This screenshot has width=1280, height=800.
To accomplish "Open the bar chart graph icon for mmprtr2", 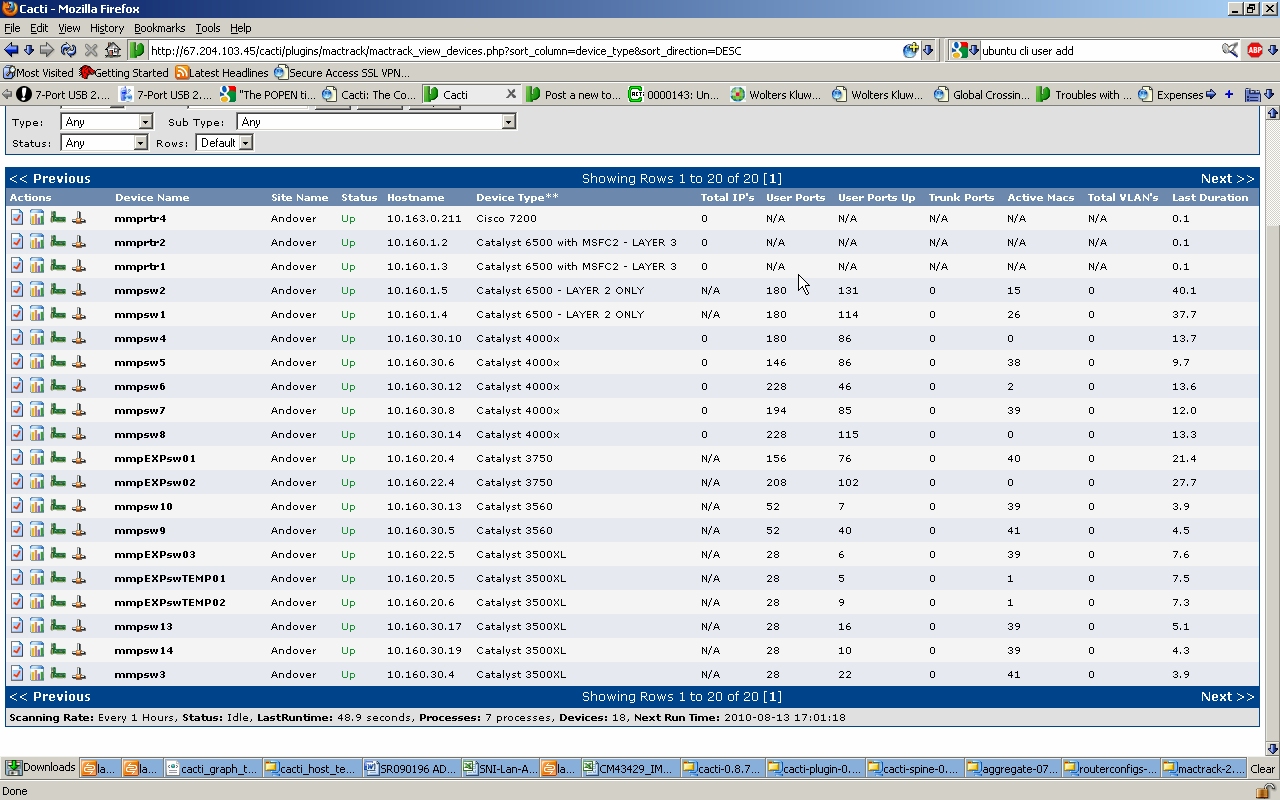I will (37, 242).
